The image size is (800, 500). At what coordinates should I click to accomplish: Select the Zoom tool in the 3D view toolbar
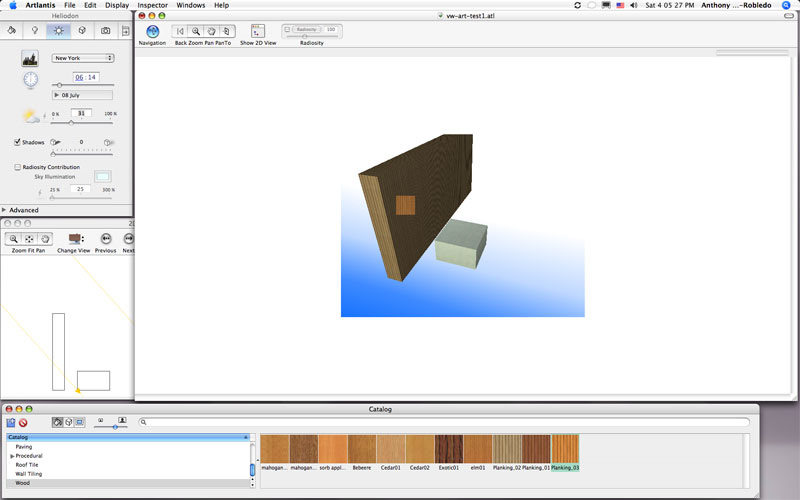point(196,31)
